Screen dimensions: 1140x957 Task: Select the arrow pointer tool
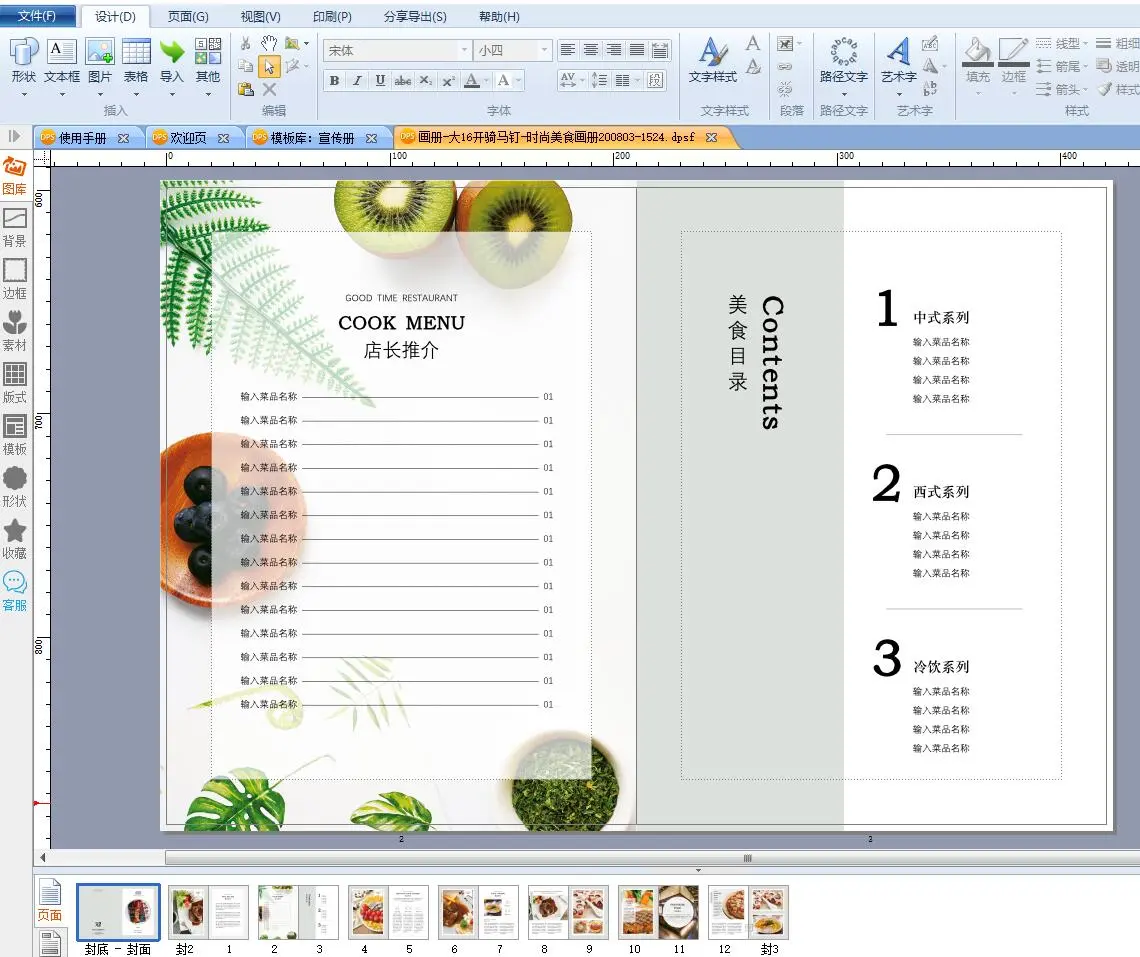[x=269, y=67]
